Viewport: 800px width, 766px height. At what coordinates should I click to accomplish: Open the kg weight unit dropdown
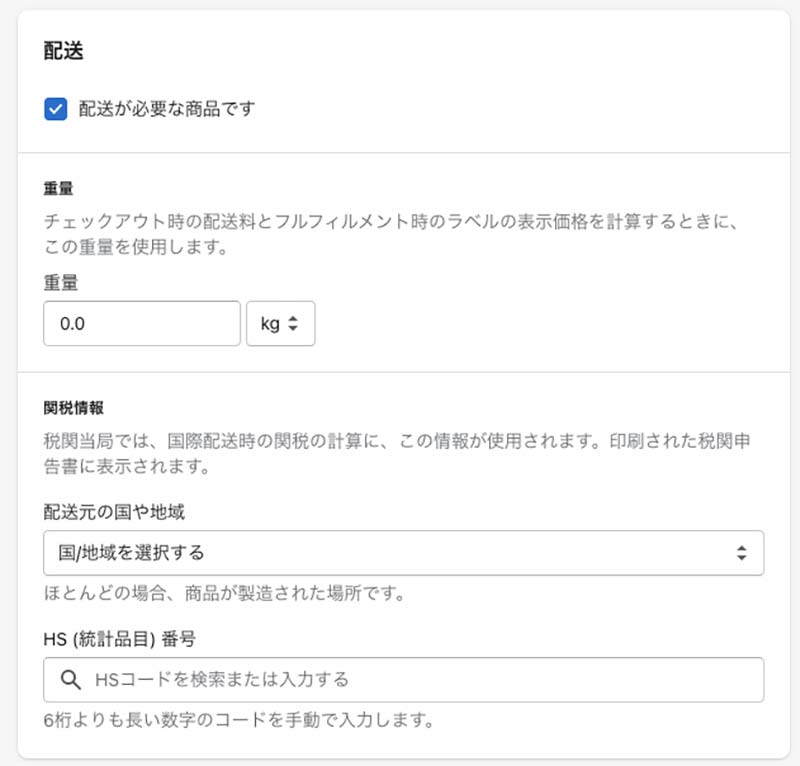280,324
